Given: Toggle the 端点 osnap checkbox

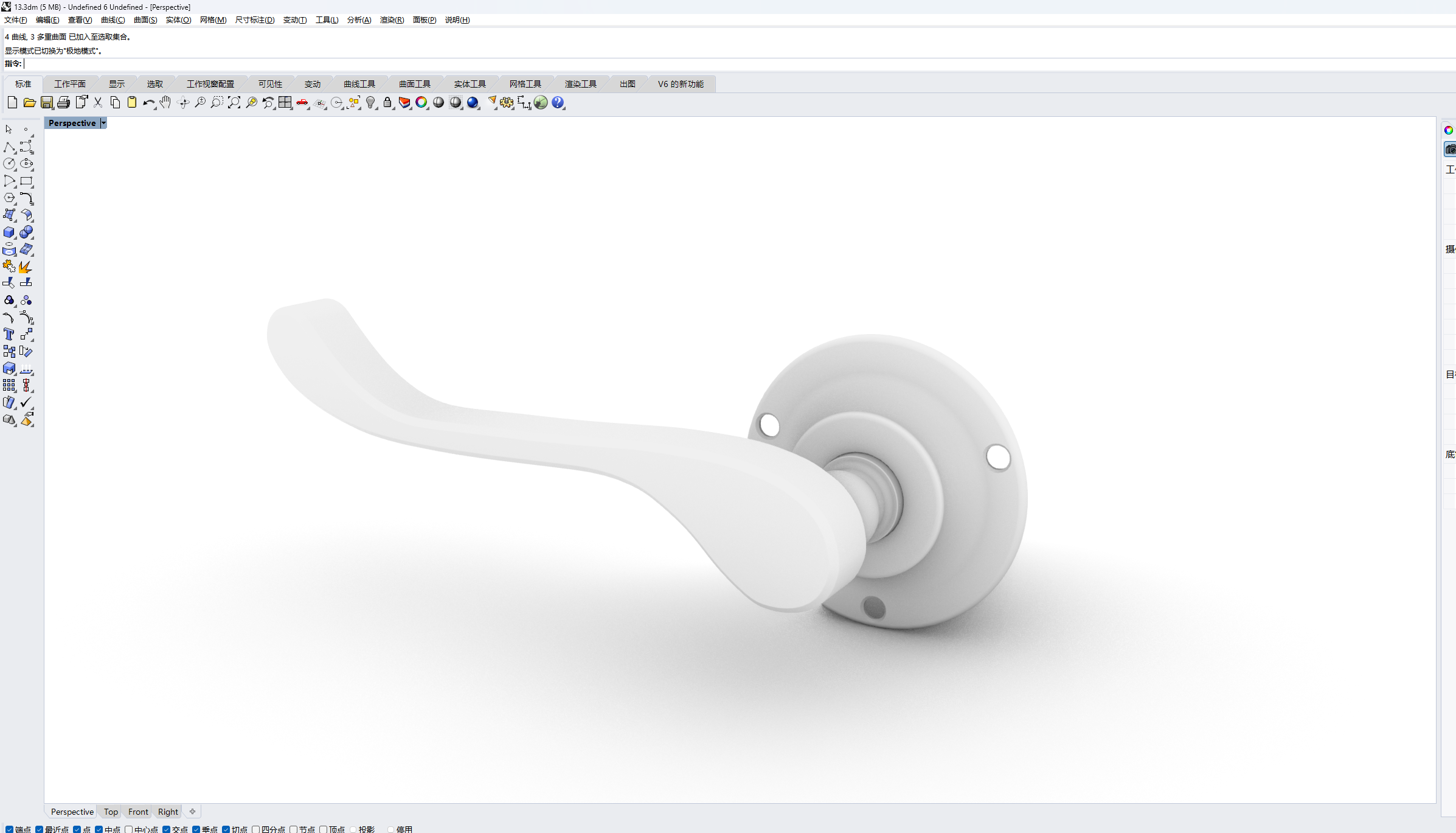Looking at the screenshot, I should point(9,829).
